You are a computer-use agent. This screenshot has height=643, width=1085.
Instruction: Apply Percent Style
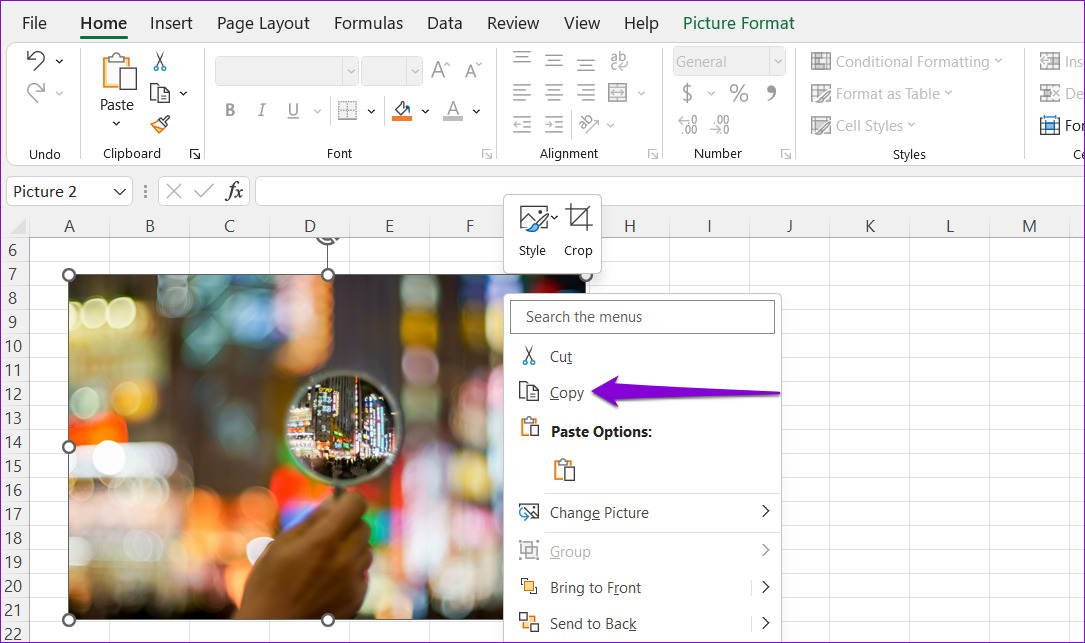click(x=738, y=93)
